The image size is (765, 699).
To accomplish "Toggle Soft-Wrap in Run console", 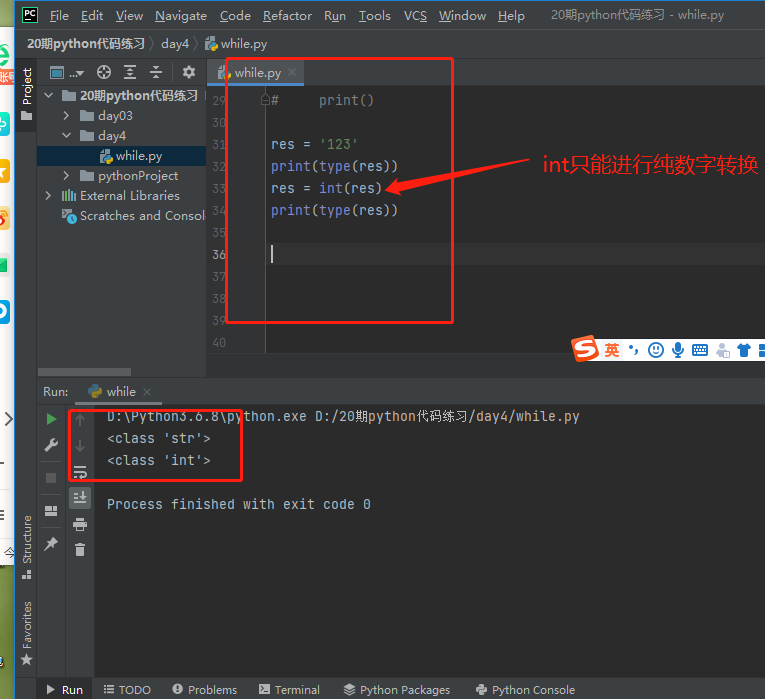I will click(x=80, y=472).
